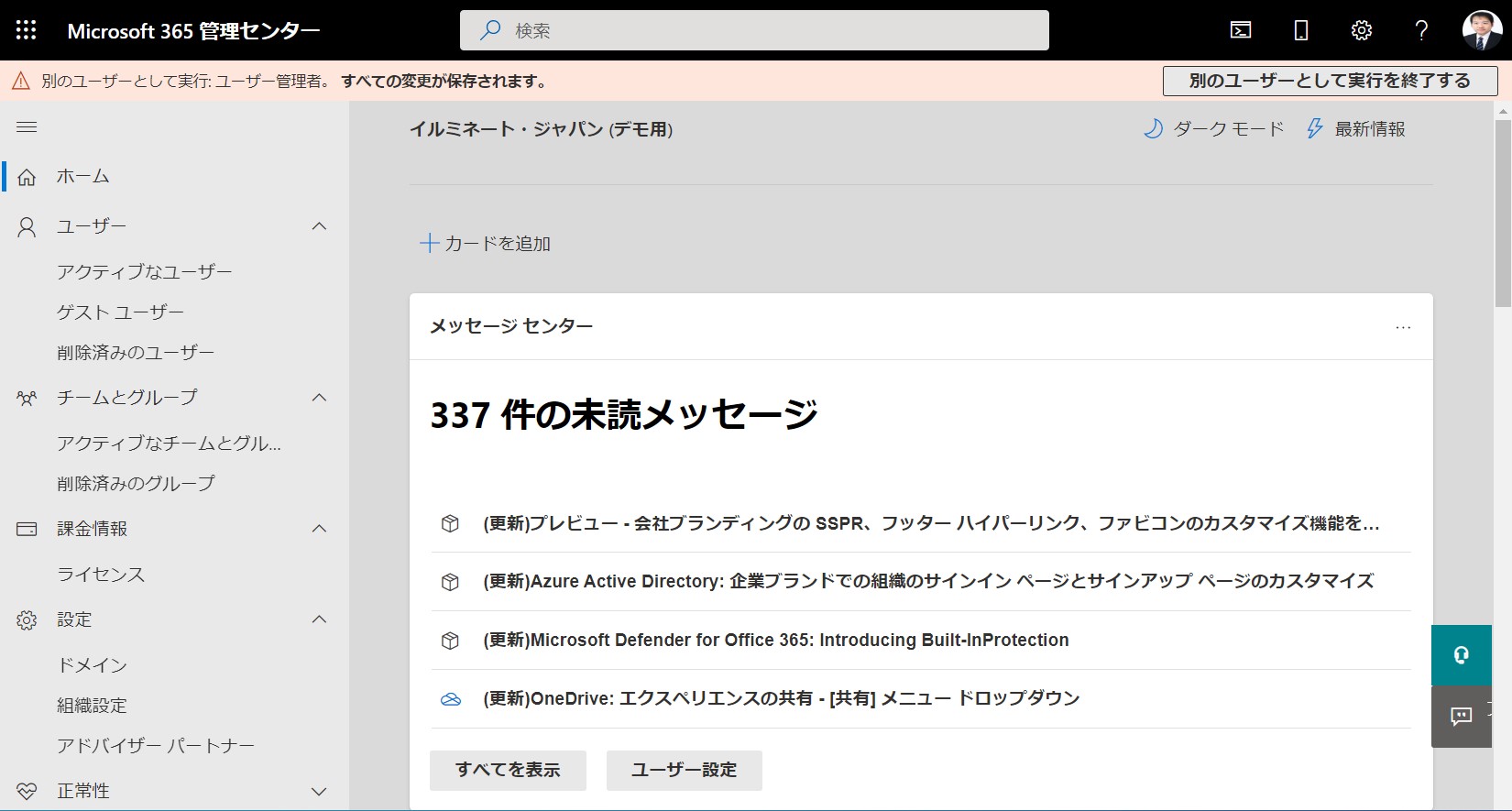Click the Home house icon

27,177
